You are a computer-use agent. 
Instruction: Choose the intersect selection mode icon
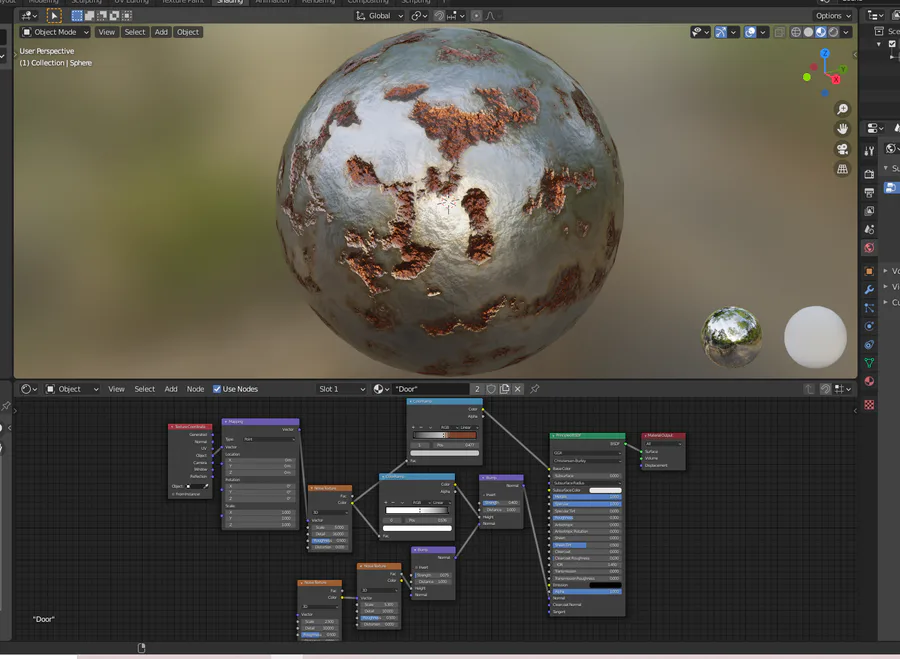click(127, 15)
